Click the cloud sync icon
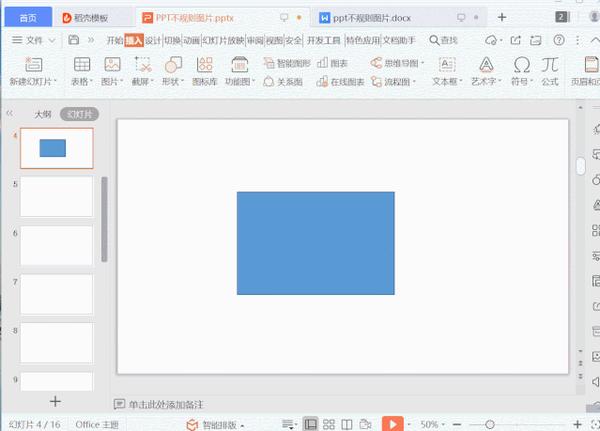Viewport: 600px width, 431px height. pos(491,40)
